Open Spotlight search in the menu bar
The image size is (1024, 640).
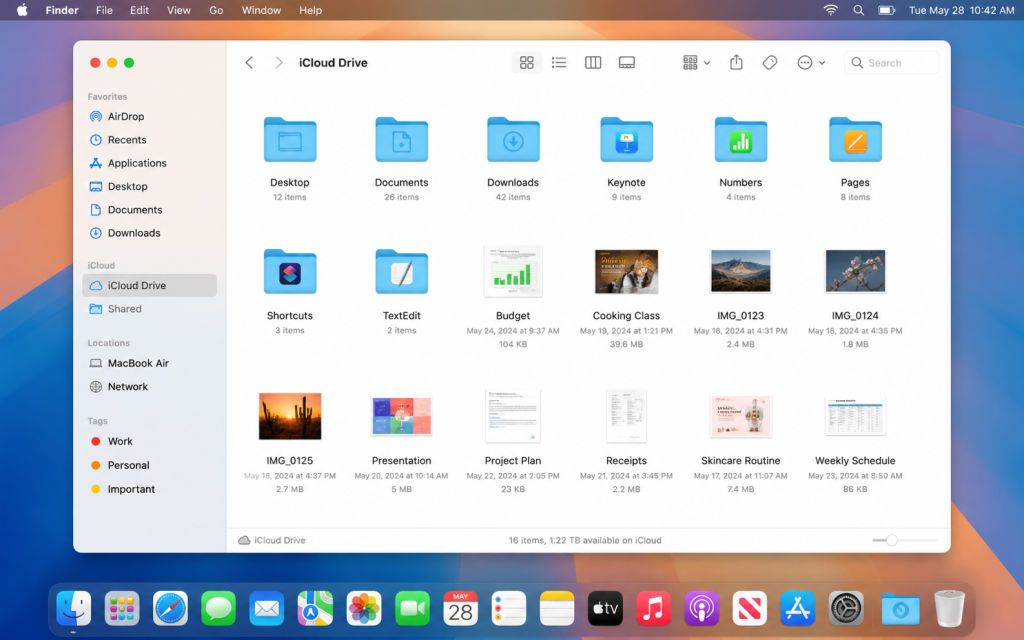coord(858,10)
